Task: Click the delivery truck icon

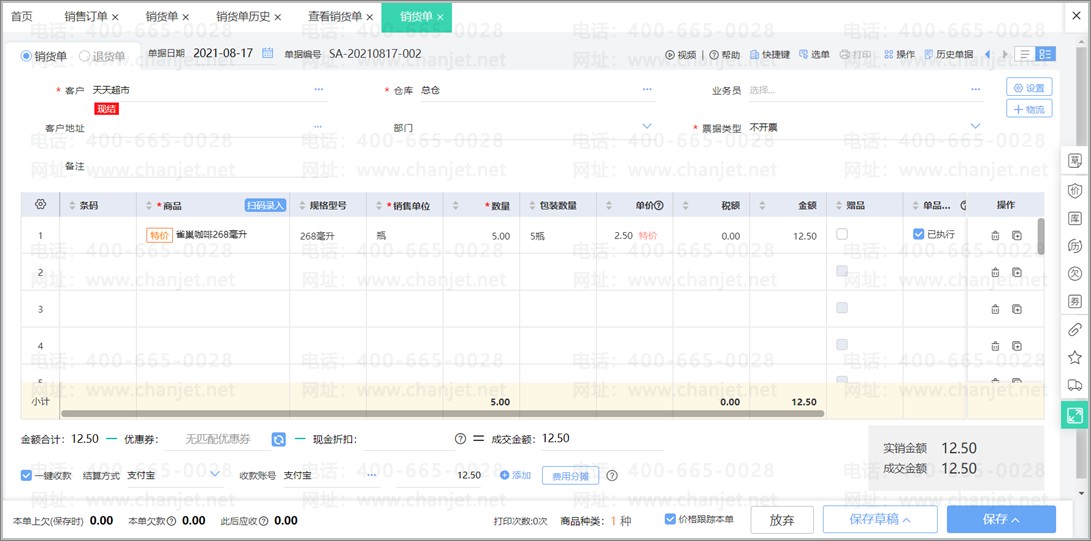Action: [x=1074, y=385]
